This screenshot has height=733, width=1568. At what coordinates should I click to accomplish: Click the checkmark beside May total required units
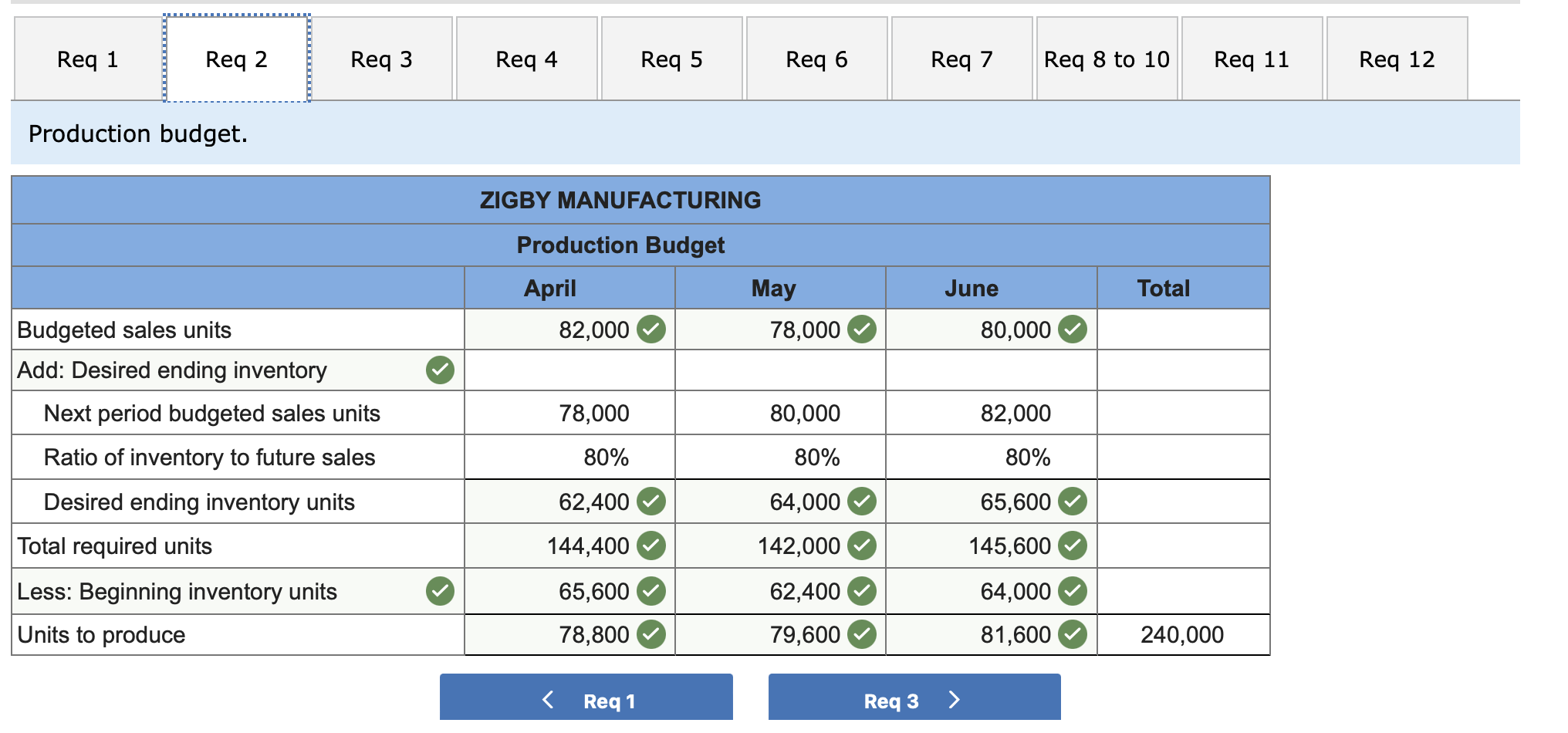(862, 546)
